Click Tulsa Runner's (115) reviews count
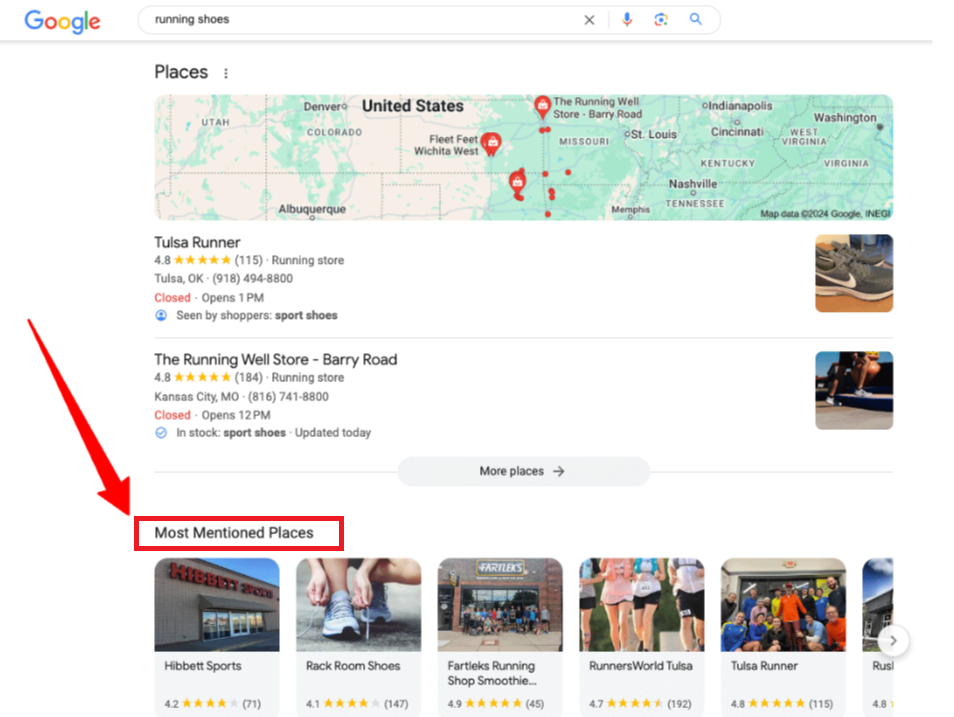This screenshot has height=717, width=954. click(248, 261)
